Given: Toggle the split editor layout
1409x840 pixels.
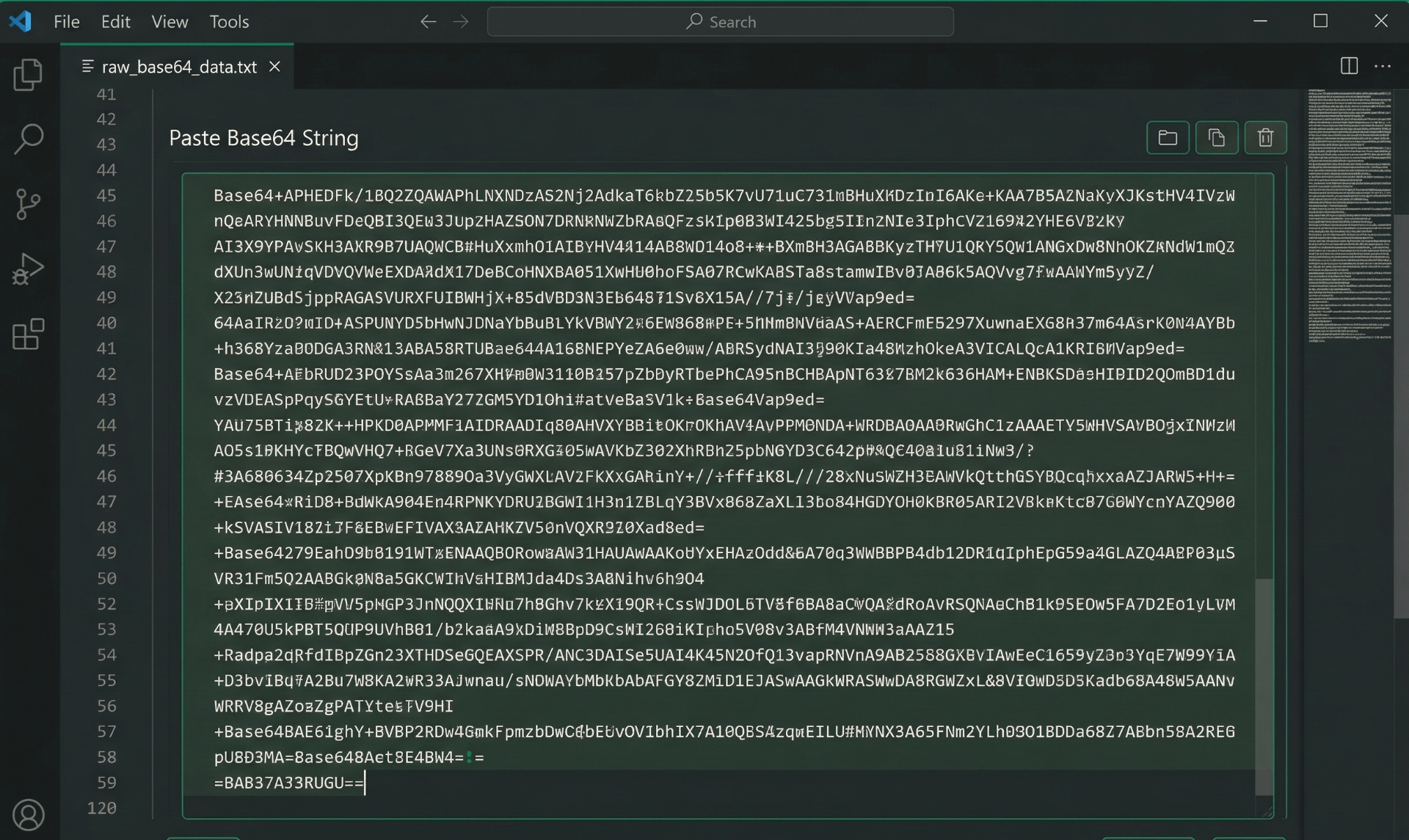Looking at the screenshot, I should [1349, 66].
